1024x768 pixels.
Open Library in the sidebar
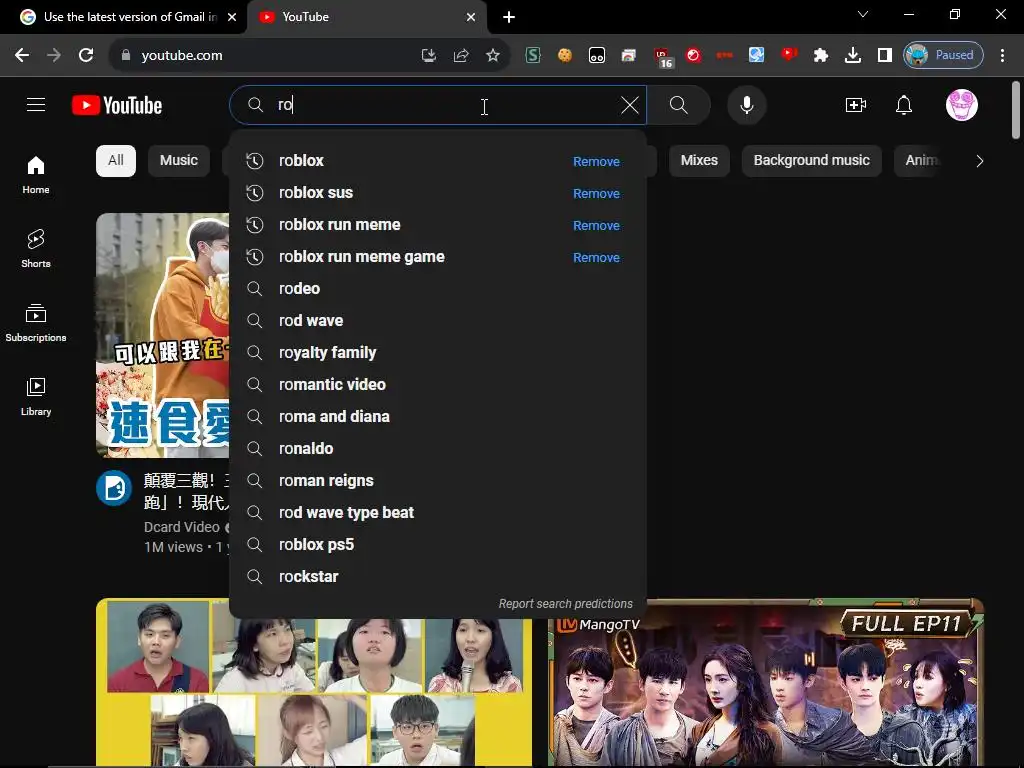pos(36,396)
